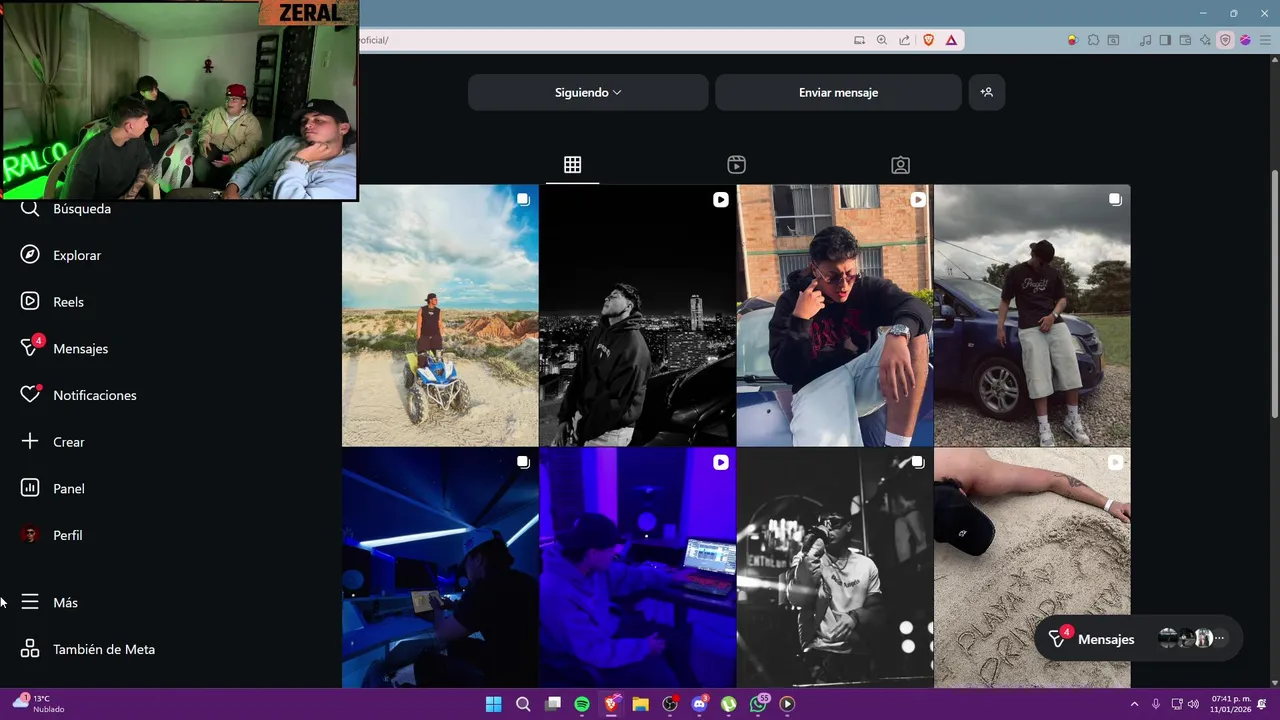Click the Brave Shields lion icon

[928, 40]
